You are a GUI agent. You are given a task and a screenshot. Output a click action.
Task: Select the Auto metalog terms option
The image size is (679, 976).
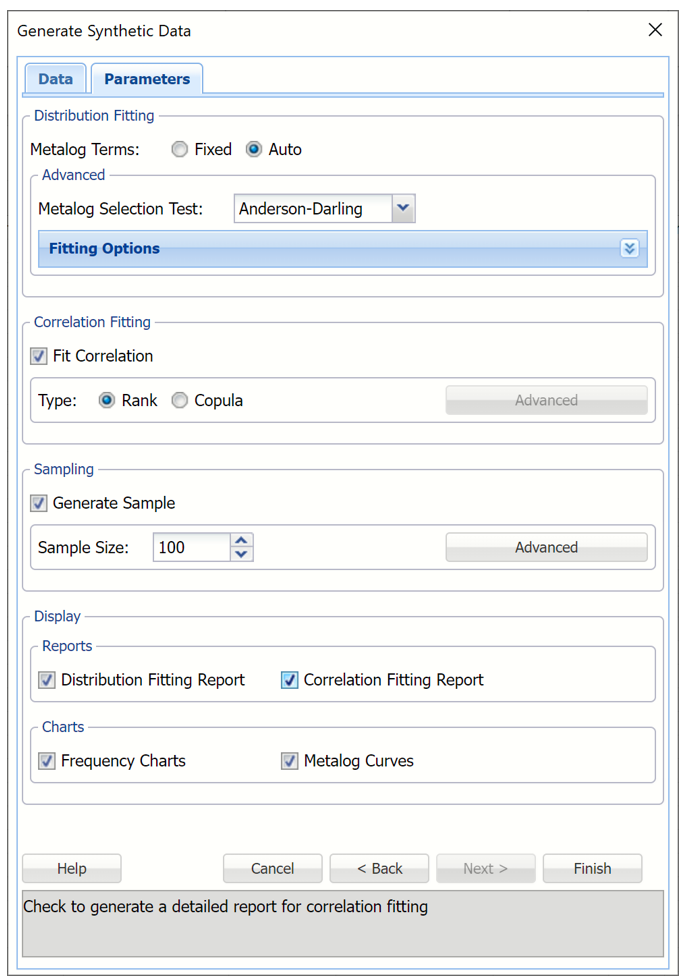(x=254, y=149)
